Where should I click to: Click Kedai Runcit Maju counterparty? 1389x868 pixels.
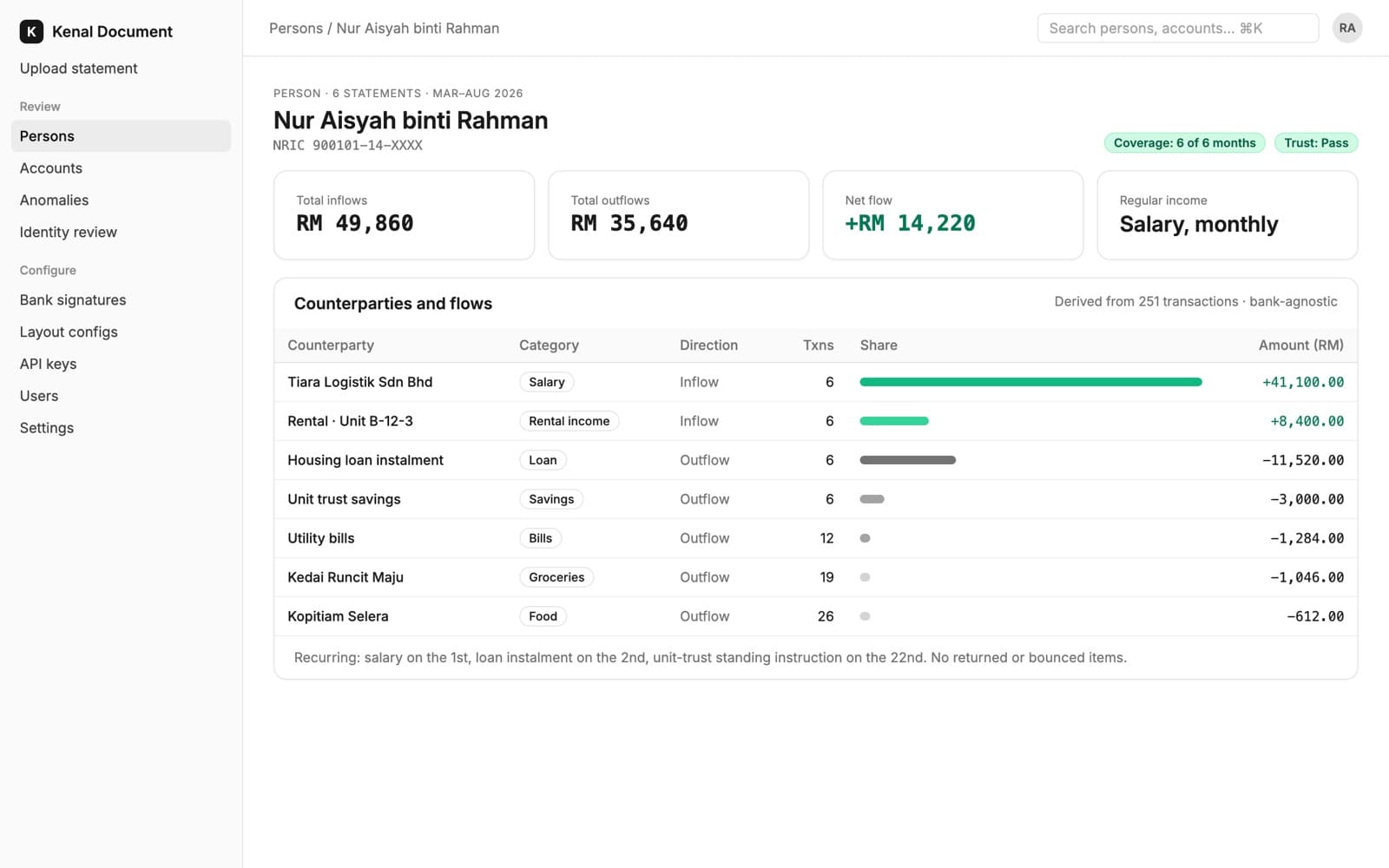[x=346, y=577]
